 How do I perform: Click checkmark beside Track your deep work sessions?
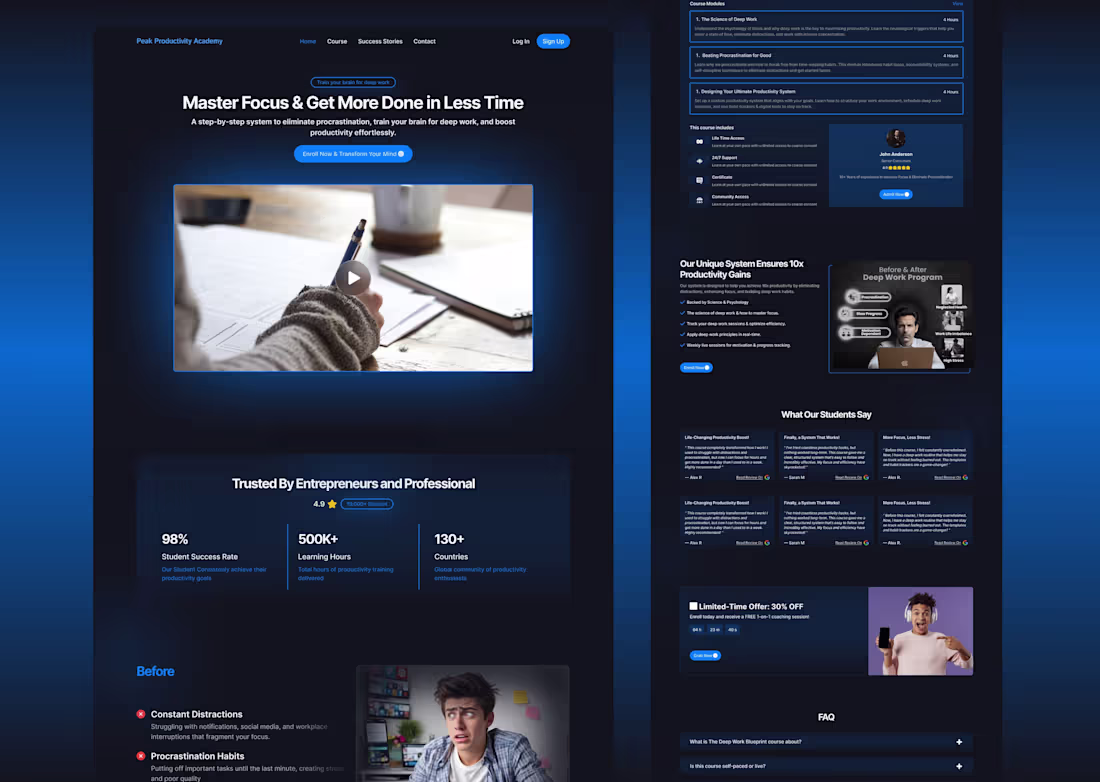tap(683, 324)
